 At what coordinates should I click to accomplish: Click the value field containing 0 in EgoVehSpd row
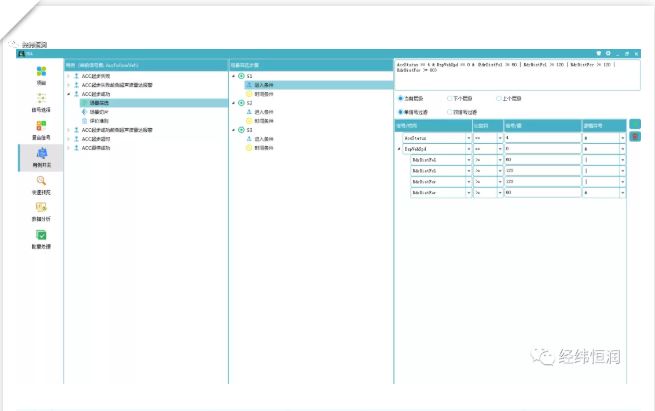(x=543, y=149)
